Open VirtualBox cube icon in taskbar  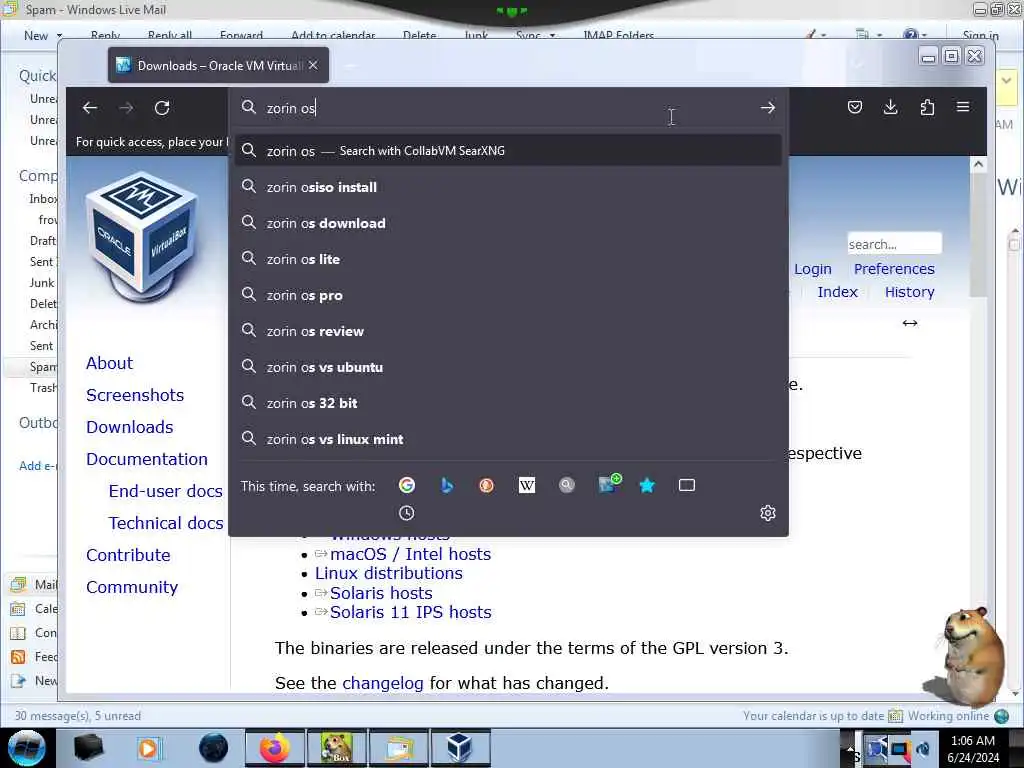(460, 748)
